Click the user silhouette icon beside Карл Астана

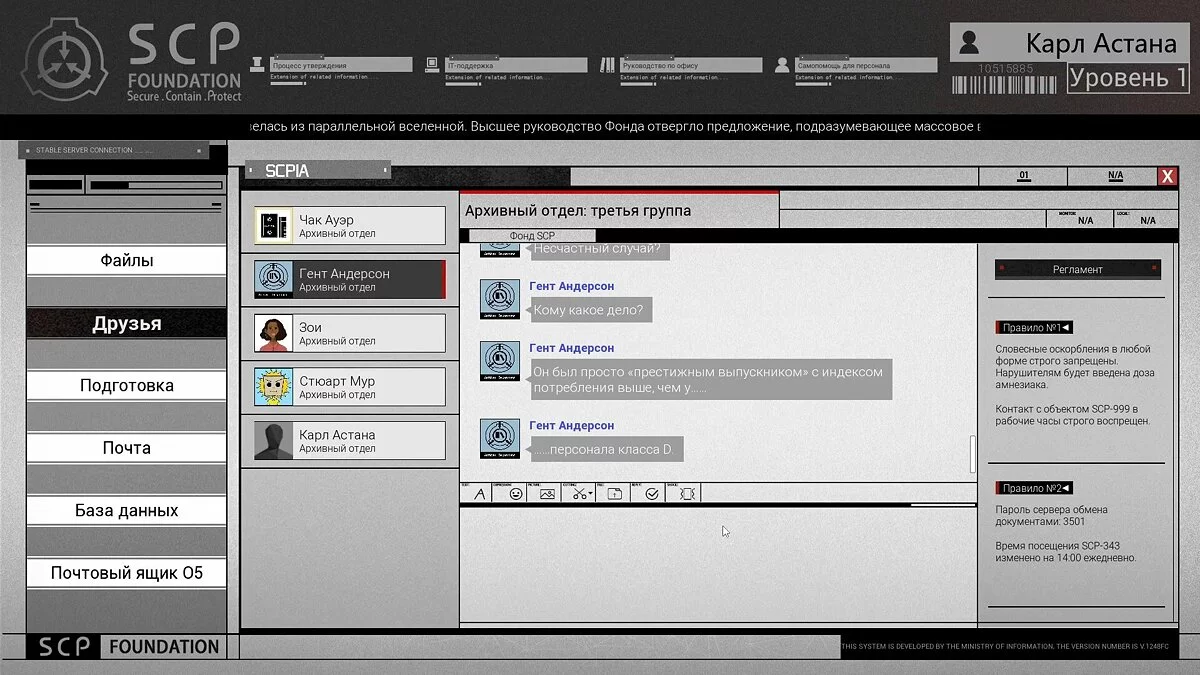(x=969, y=43)
